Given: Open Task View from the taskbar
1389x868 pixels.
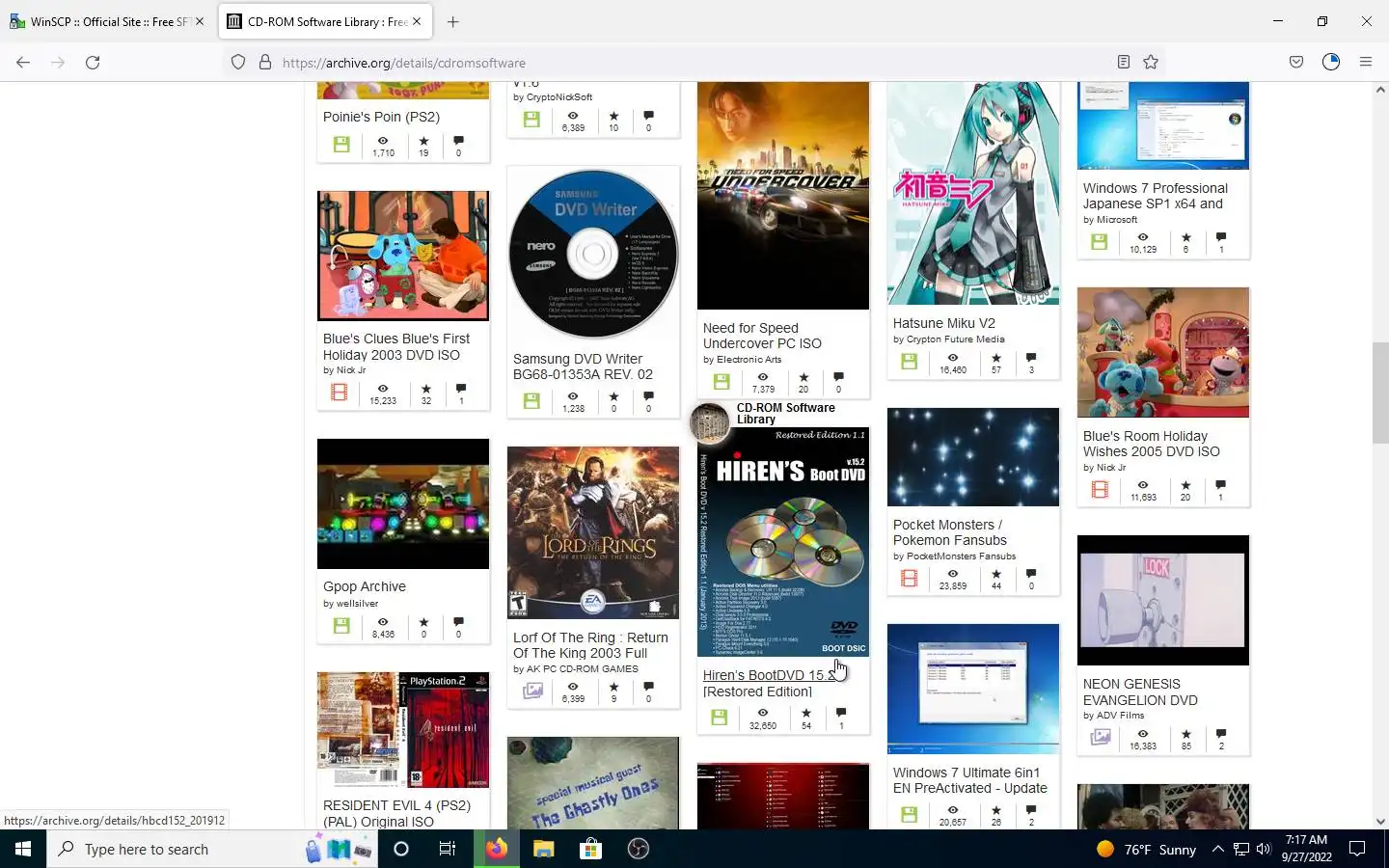Looking at the screenshot, I should tap(448, 849).
